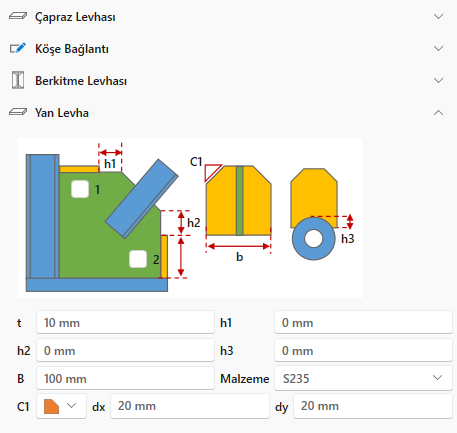Click the dx field showing 20 mm
Image resolution: width=457 pixels, height=433 pixels.
[x=190, y=406]
